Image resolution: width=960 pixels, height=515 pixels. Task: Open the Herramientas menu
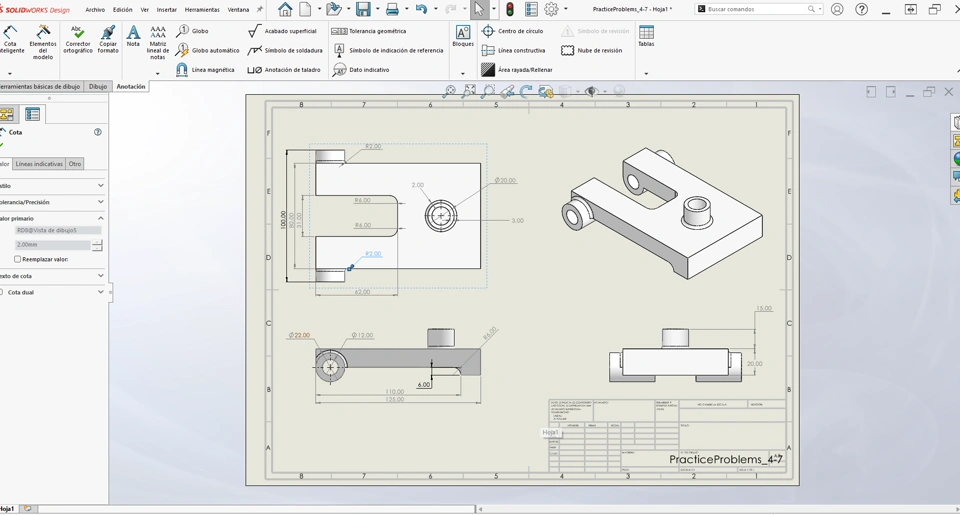click(202, 9)
